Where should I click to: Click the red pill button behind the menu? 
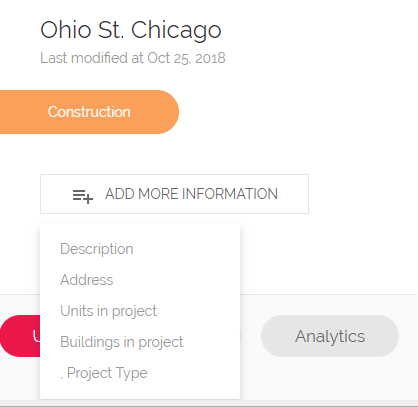[20, 336]
